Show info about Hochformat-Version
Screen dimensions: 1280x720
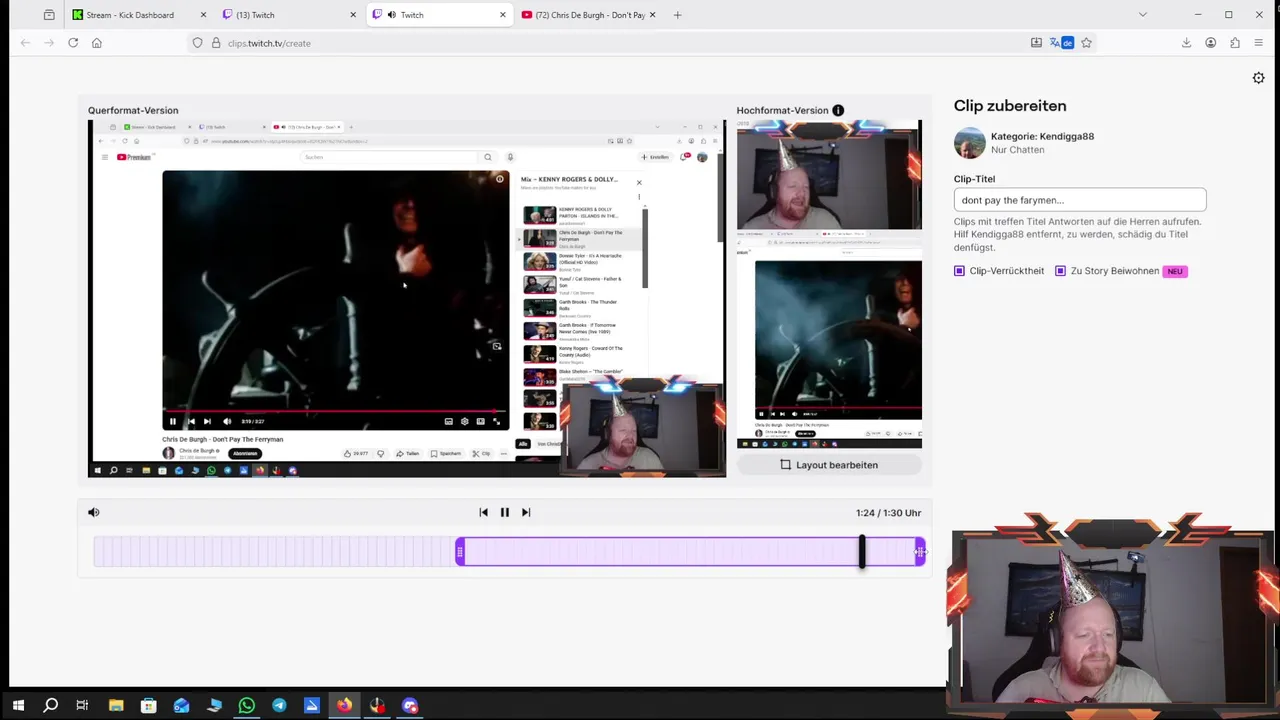(838, 110)
